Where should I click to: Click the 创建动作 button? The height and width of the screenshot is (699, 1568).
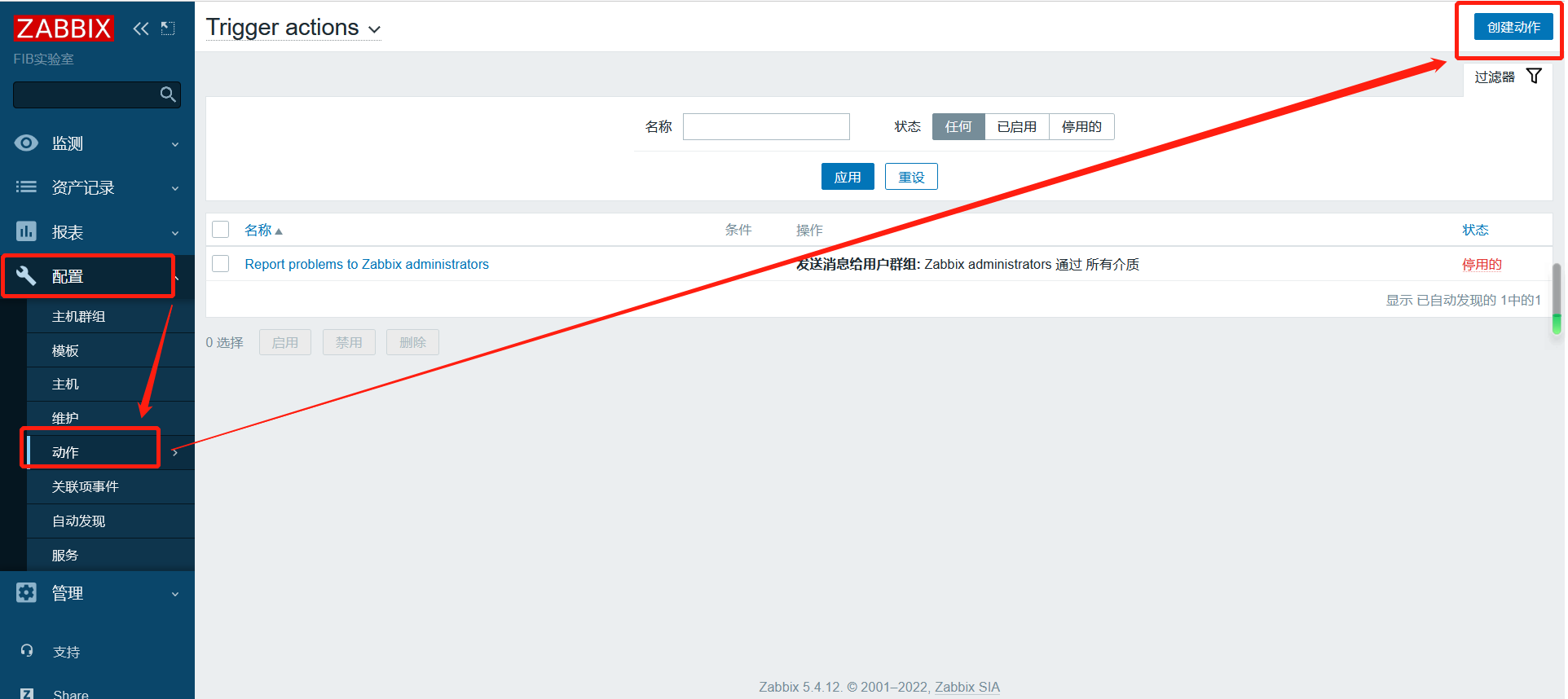click(x=1513, y=27)
